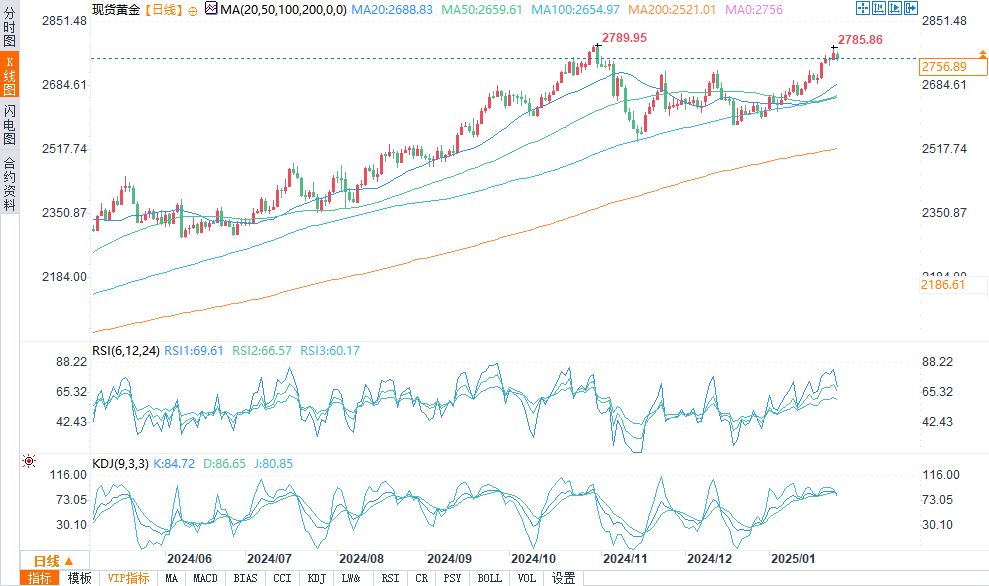Open the 合约资料 contract info panel
The image size is (989, 586).
point(9,184)
